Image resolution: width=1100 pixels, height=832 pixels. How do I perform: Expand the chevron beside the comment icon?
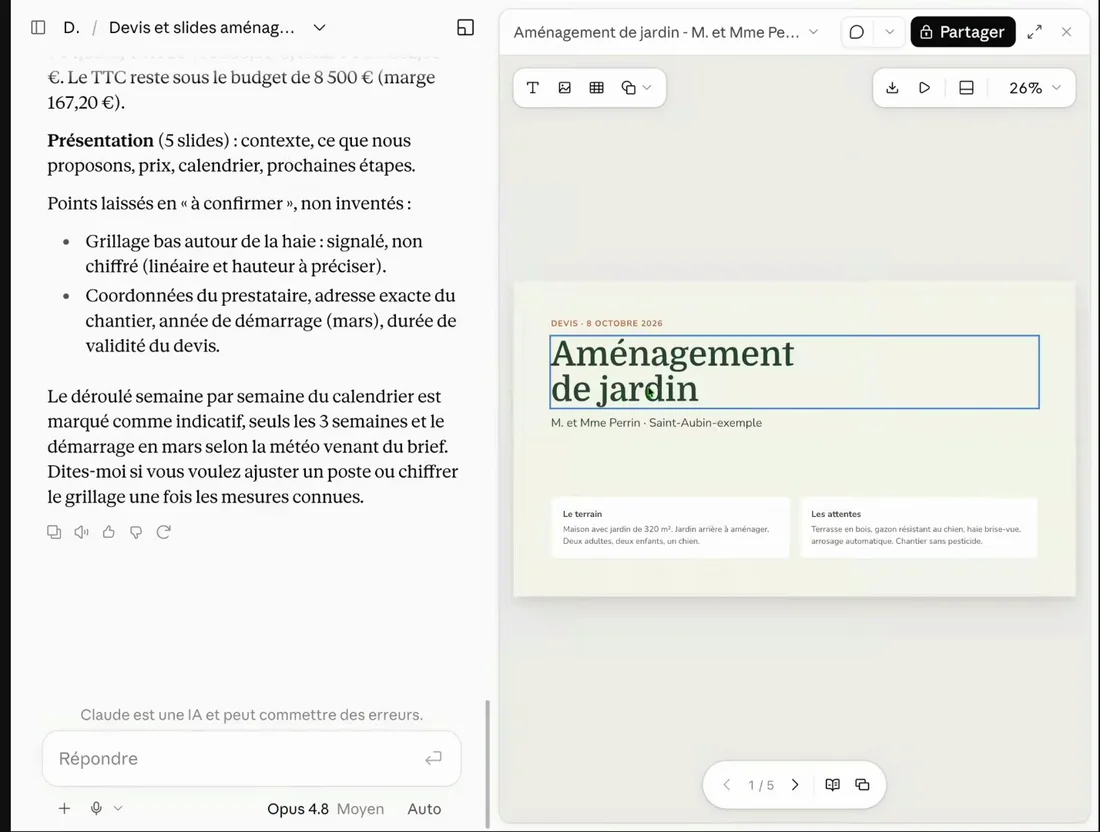click(x=889, y=32)
